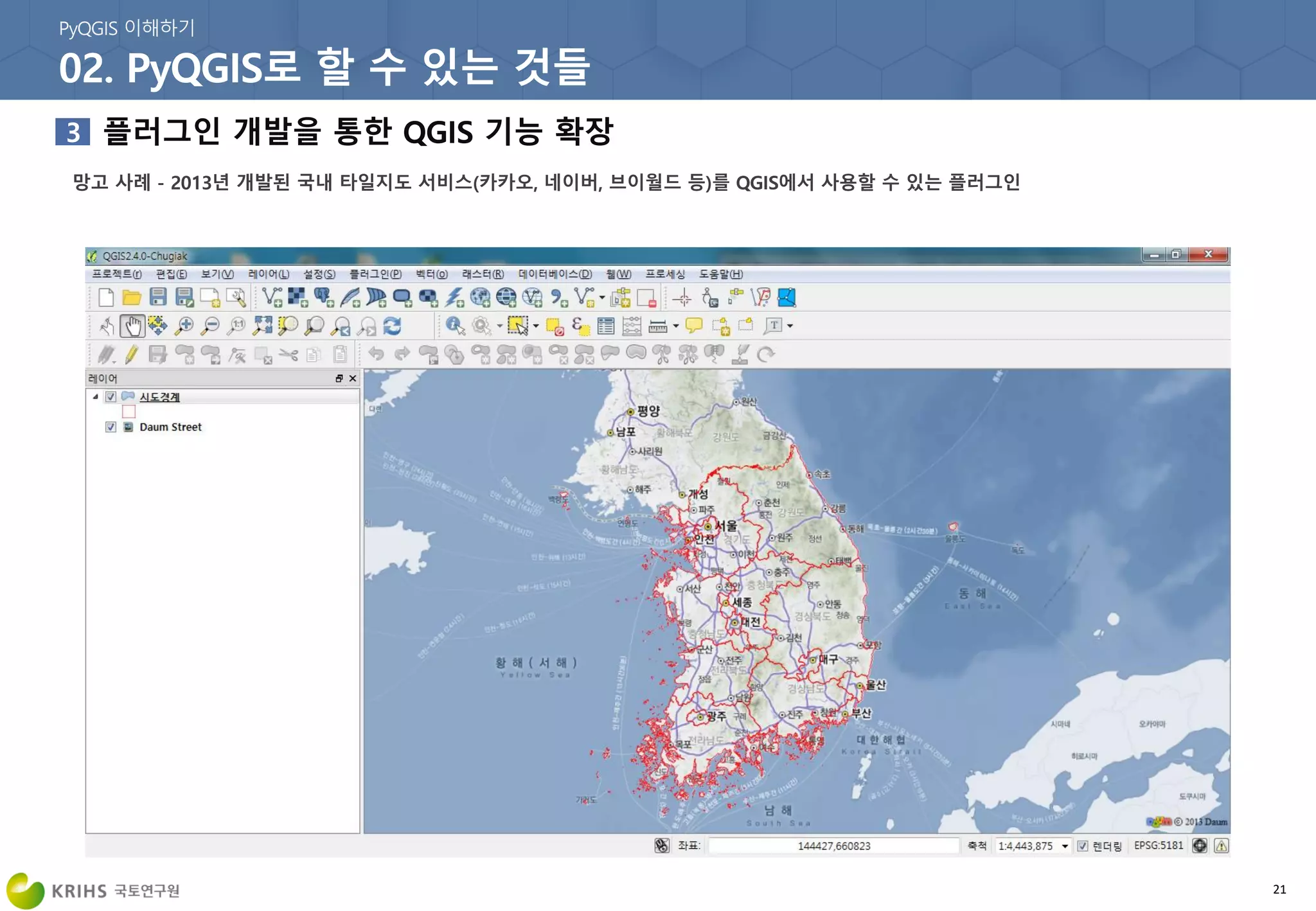Click the Add Raster Layer icon
The width and height of the screenshot is (1316, 911).
pos(298,297)
